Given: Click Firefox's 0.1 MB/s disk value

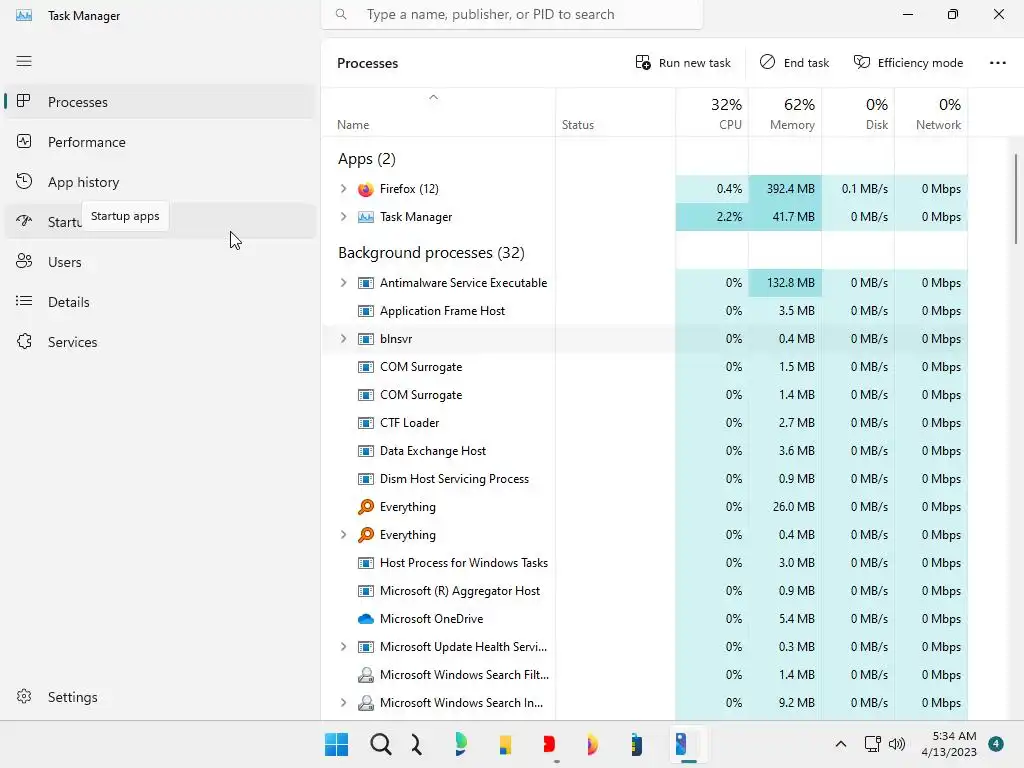Looking at the screenshot, I should coord(858,189).
